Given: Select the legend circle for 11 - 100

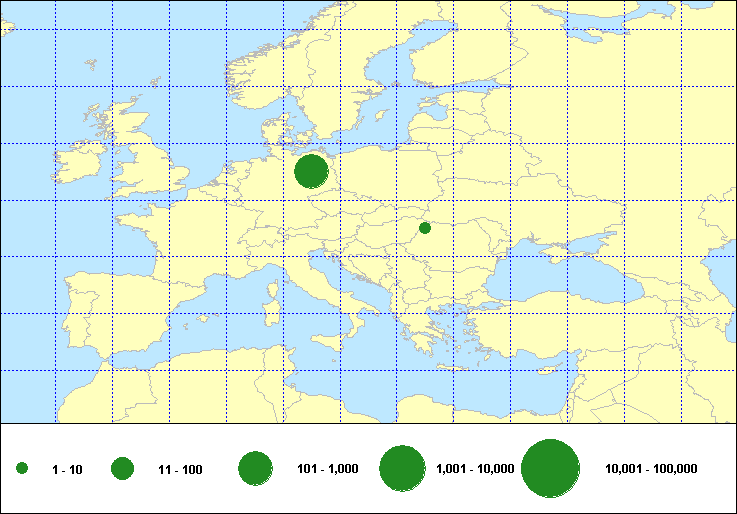Looking at the screenshot, I should point(123,468).
